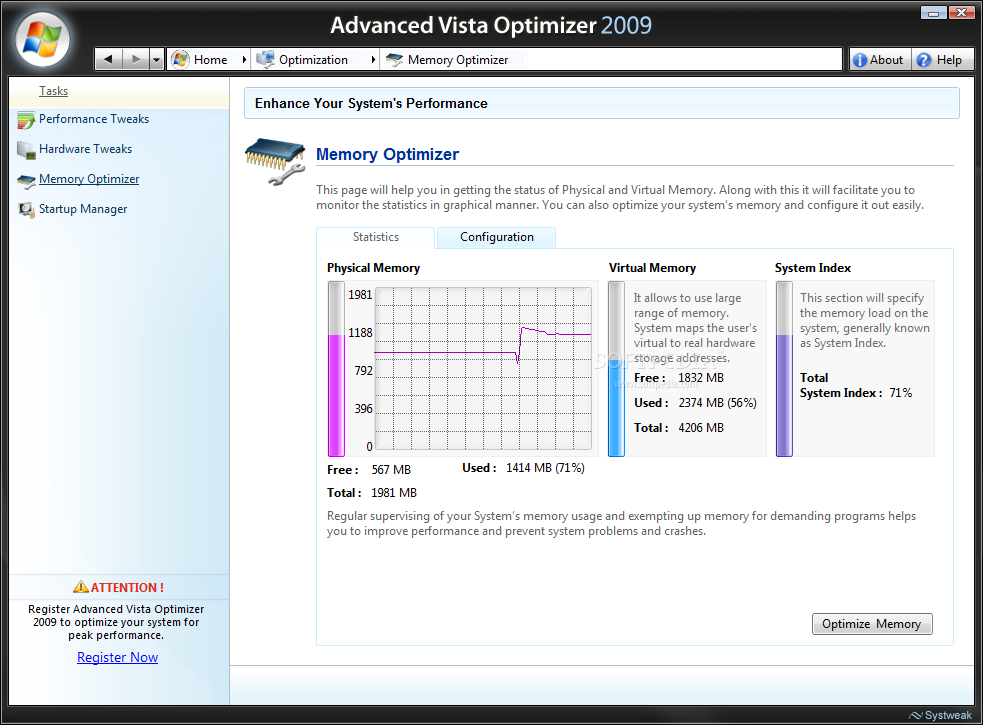Click the Enhance Your System's Performance banner
This screenshot has height=725, width=983.
pos(601,103)
